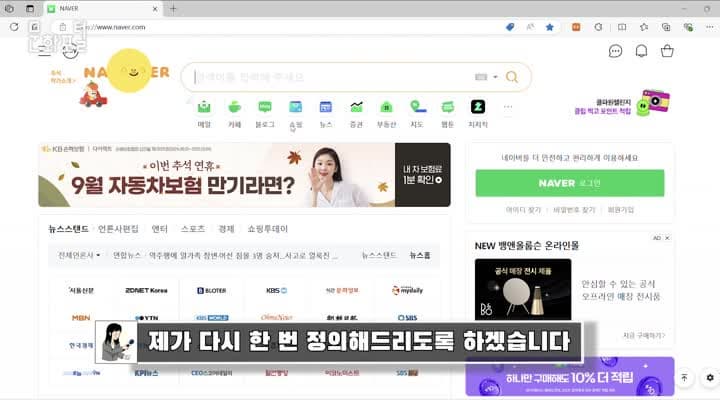Open the orange extension icon in browser toolbar
The height and width of the screenshot is (400, 720).
pos(576,27)
